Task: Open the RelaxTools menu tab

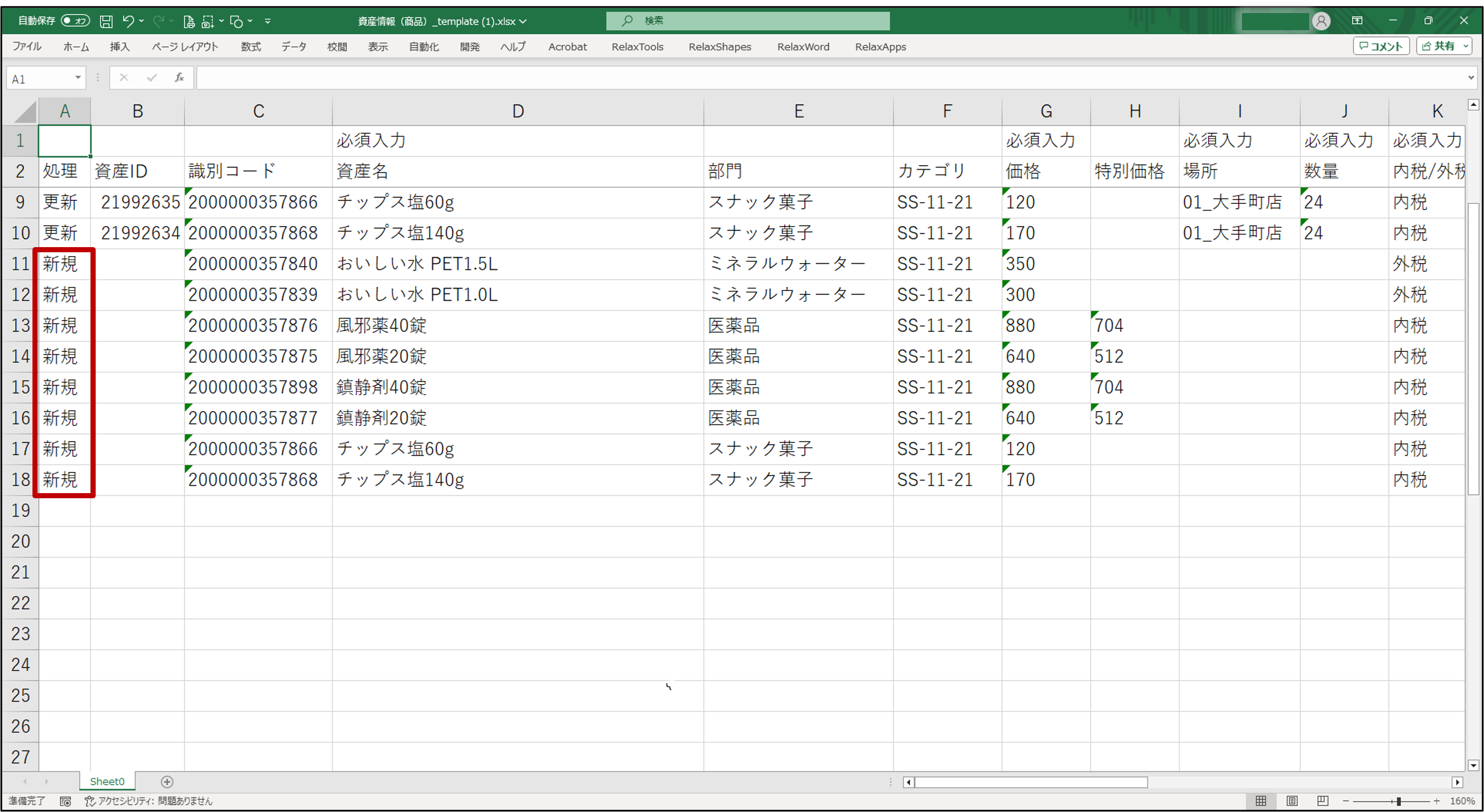Action: [x=637, y=47]
